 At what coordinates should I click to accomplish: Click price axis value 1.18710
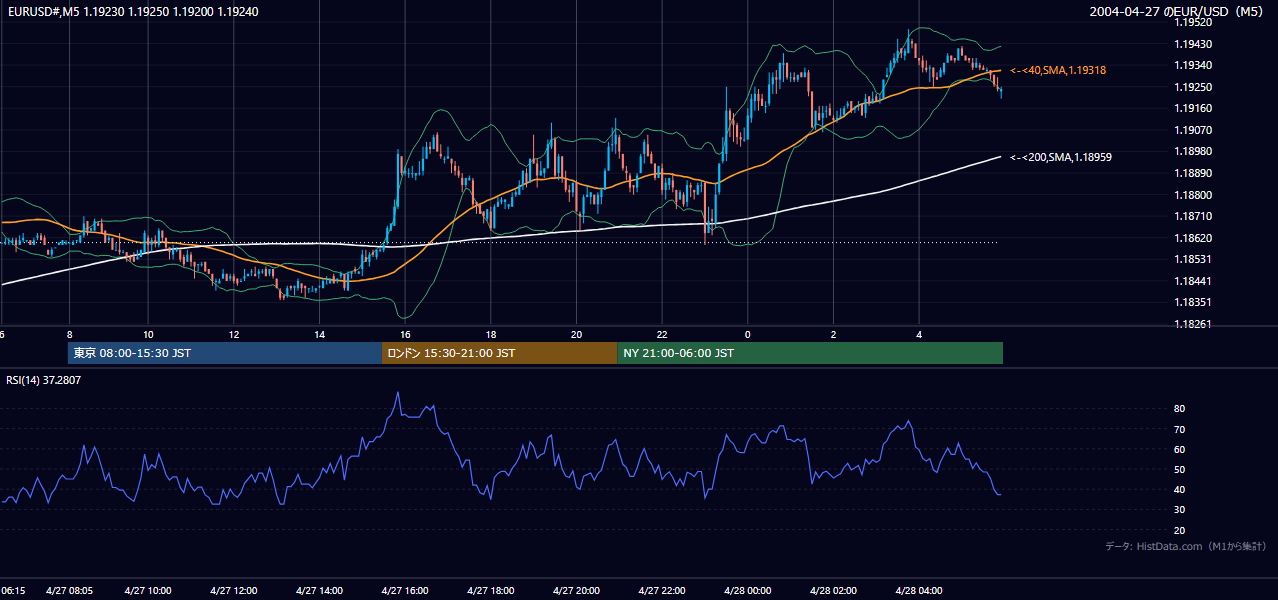pos(1192,216)
